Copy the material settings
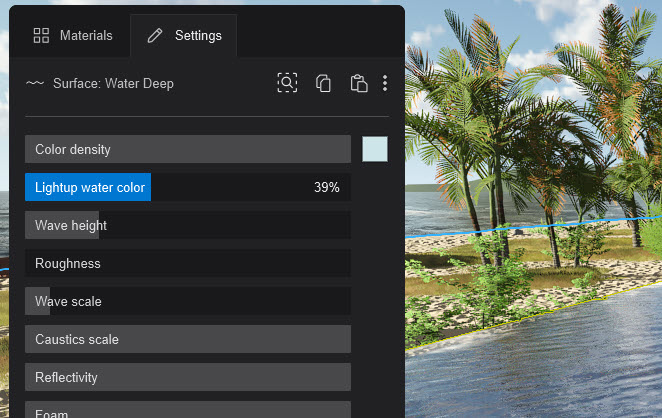The height and width of the screenshot is (418, 662). click(323, 84)
